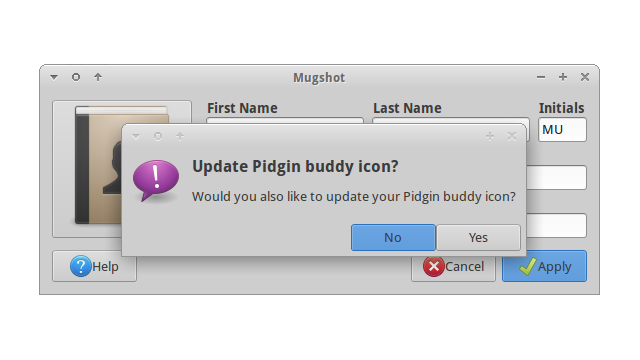Click the green Apply checkmark button
This screenshot has width=640, height=360.
[x=544, y=266]
